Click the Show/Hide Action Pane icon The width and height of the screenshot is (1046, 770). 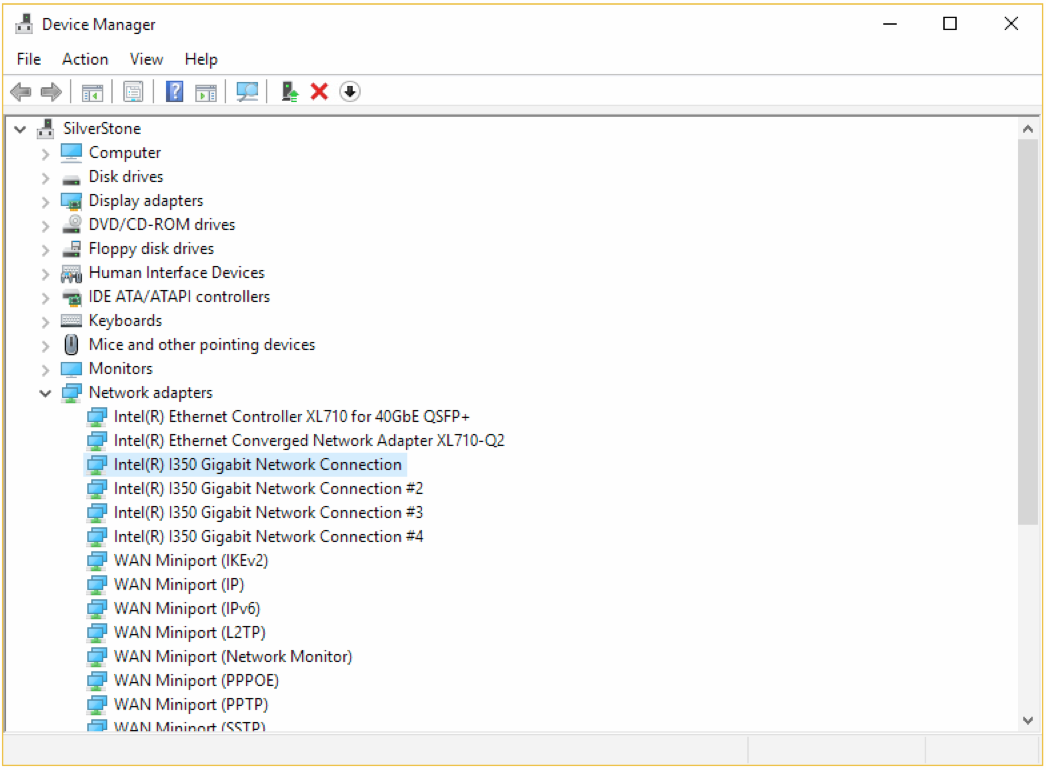206,91
